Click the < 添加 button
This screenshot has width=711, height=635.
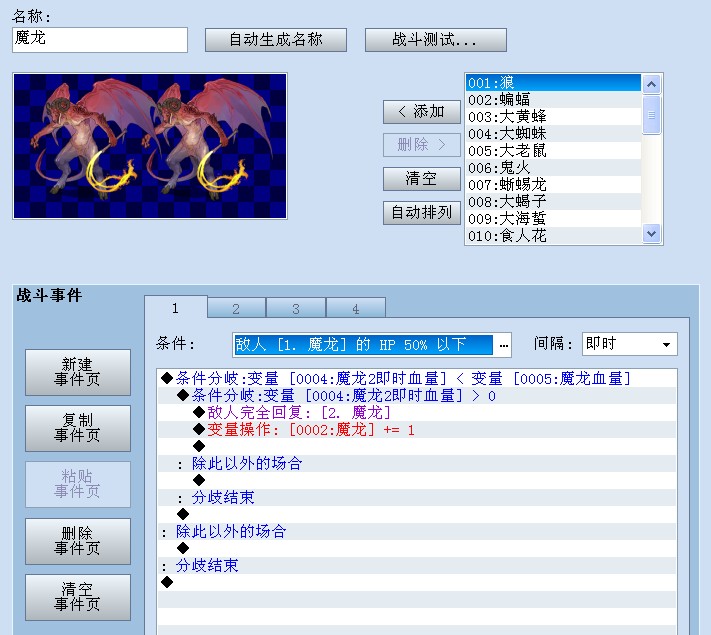(x=422, y=112)
